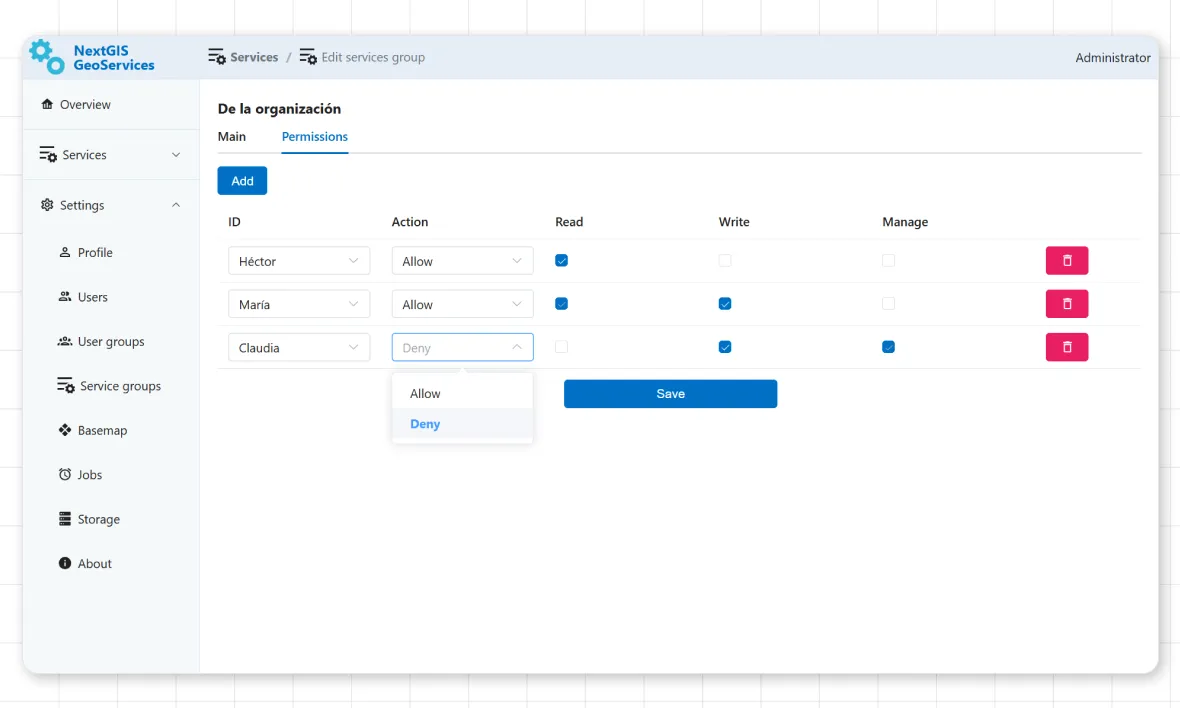Click the Profile person icon
The height and width of the screenshot is (708, 1180).
point(65,252)
